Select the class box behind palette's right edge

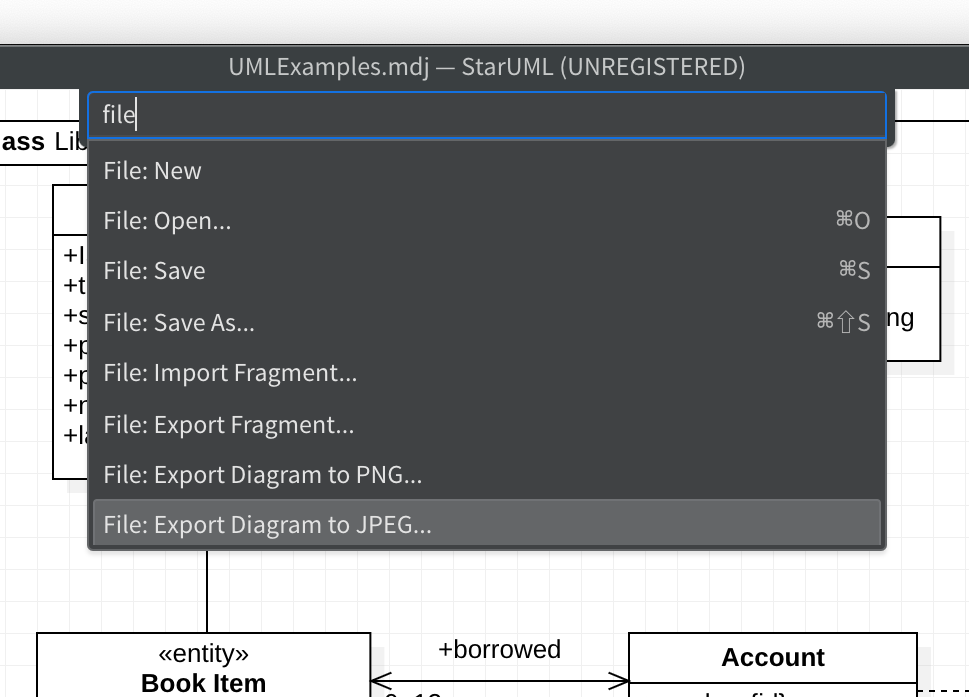coord(914,290)
